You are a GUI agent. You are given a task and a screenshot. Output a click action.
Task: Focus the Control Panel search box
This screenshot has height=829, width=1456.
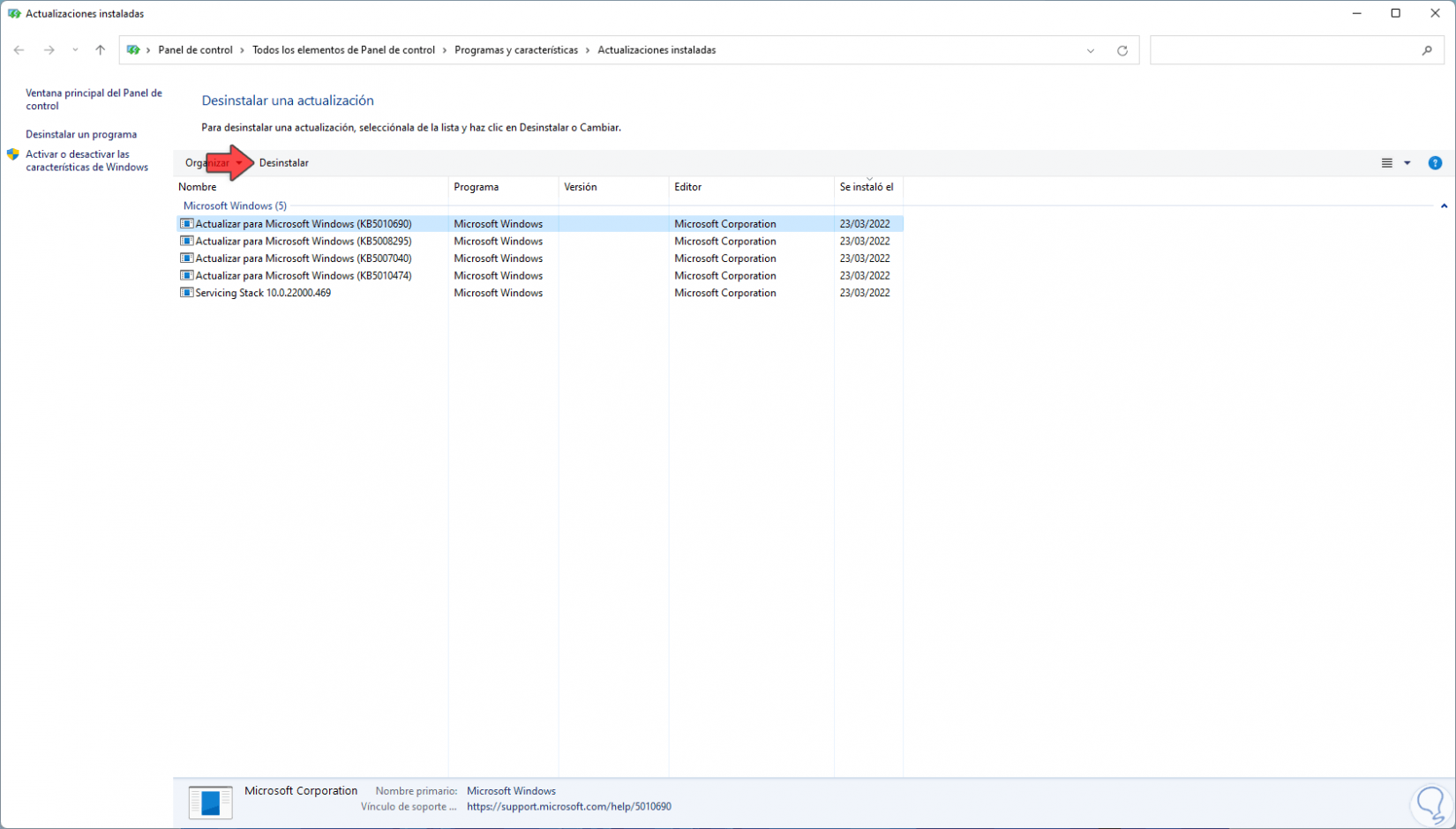1297,50
